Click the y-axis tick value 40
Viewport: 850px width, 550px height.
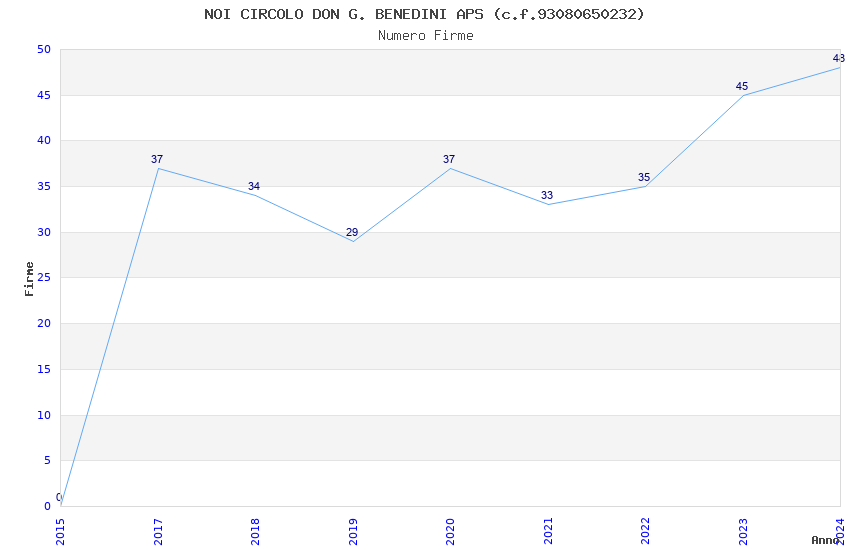44,140
